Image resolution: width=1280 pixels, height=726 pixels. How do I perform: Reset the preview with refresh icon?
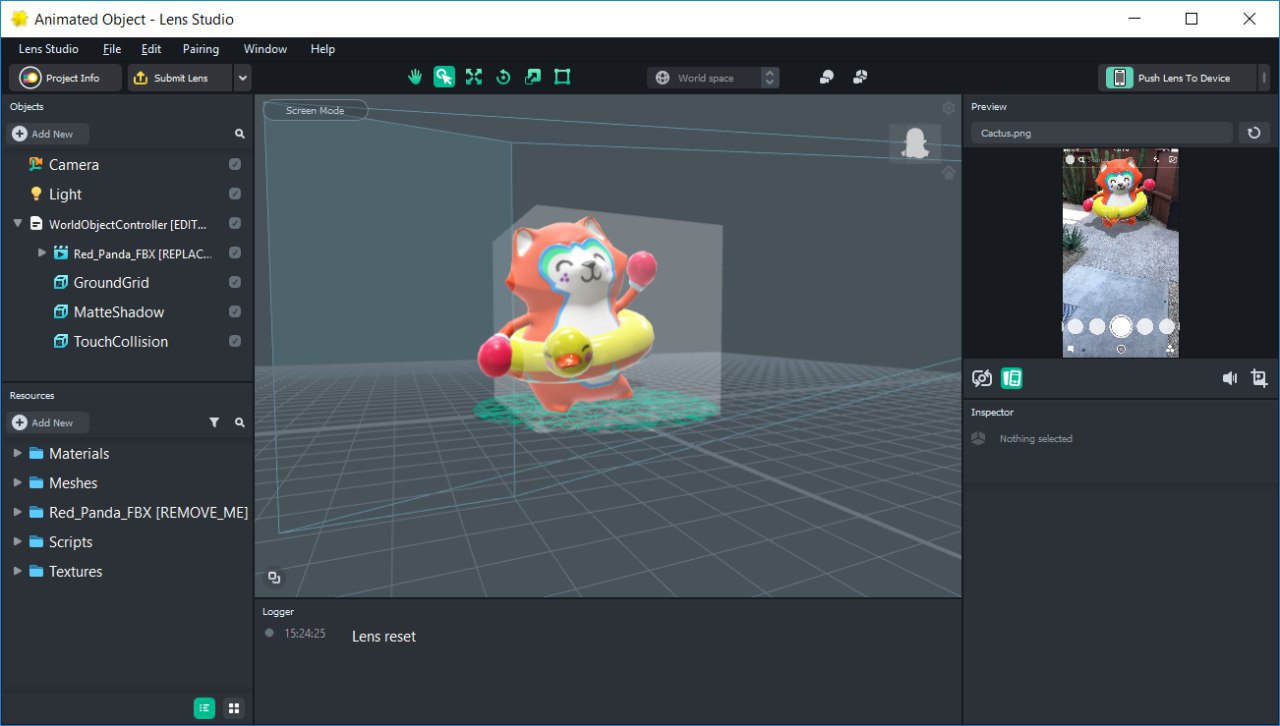[1254, 133]
